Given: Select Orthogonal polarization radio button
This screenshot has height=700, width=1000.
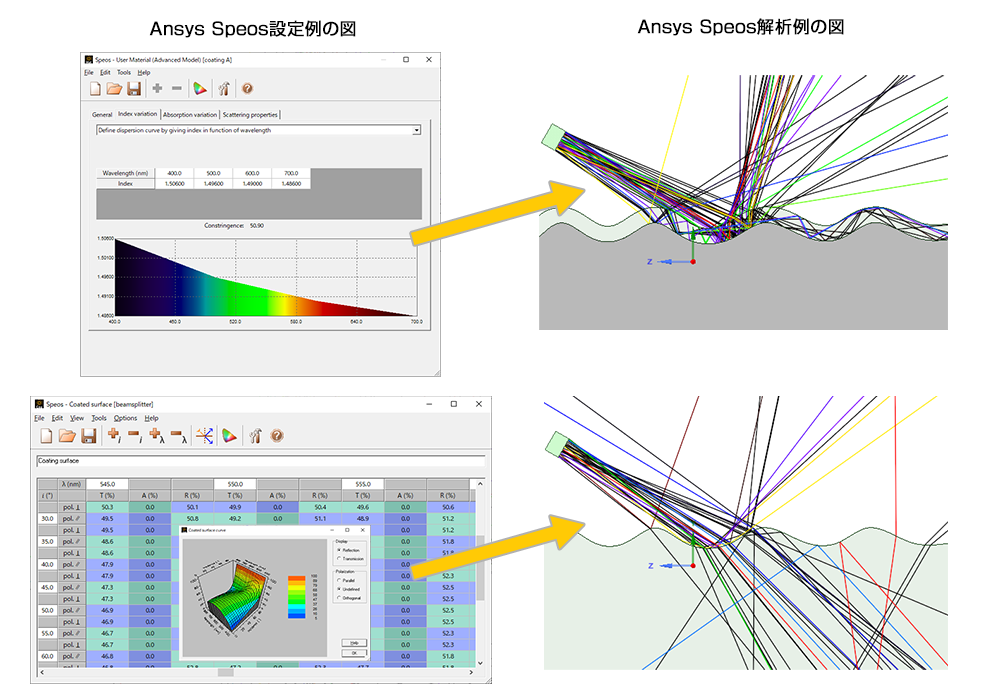Looking at the screenshot, I should click(x=339, y=598).
